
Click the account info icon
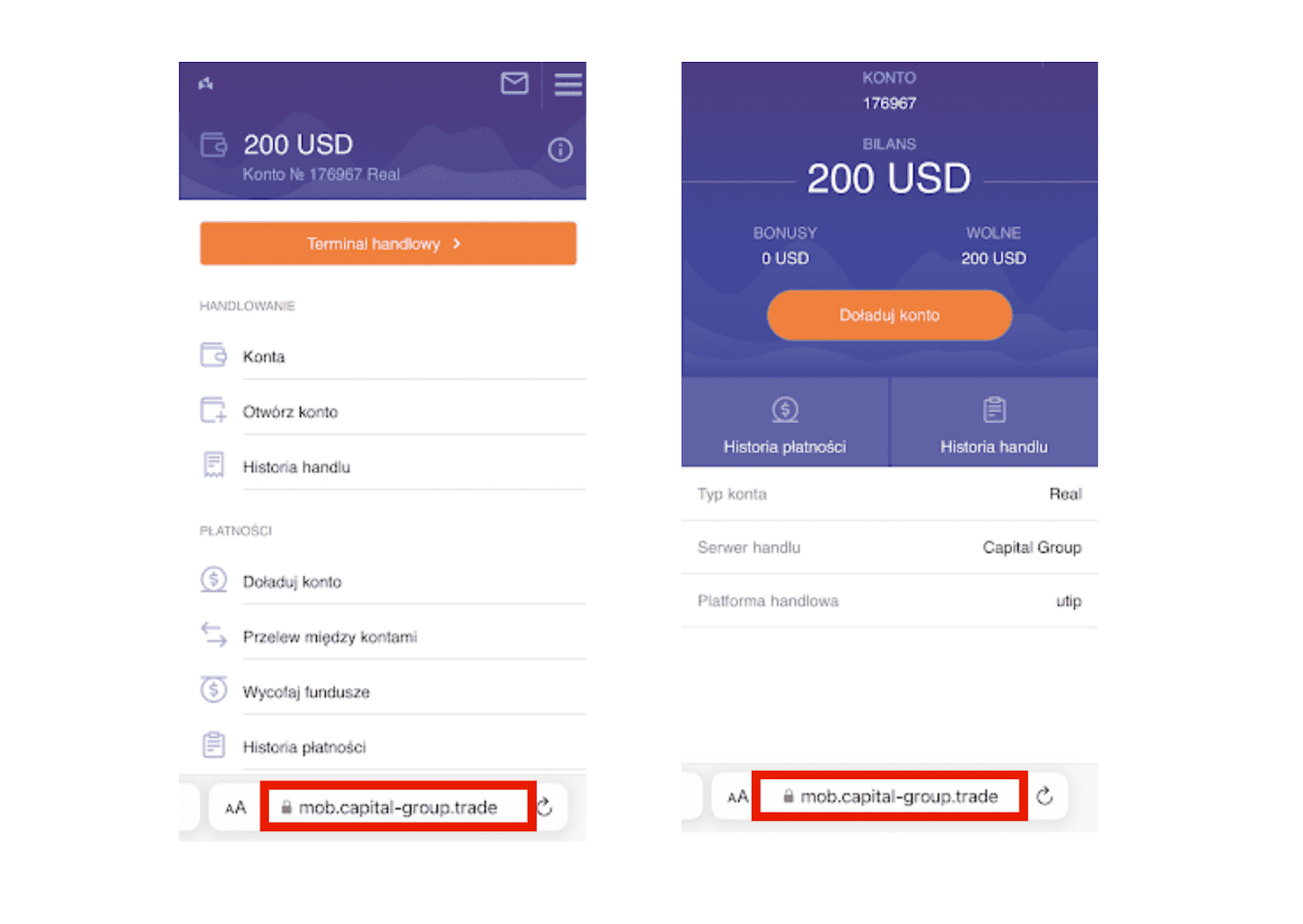click(x=560, y=150)
